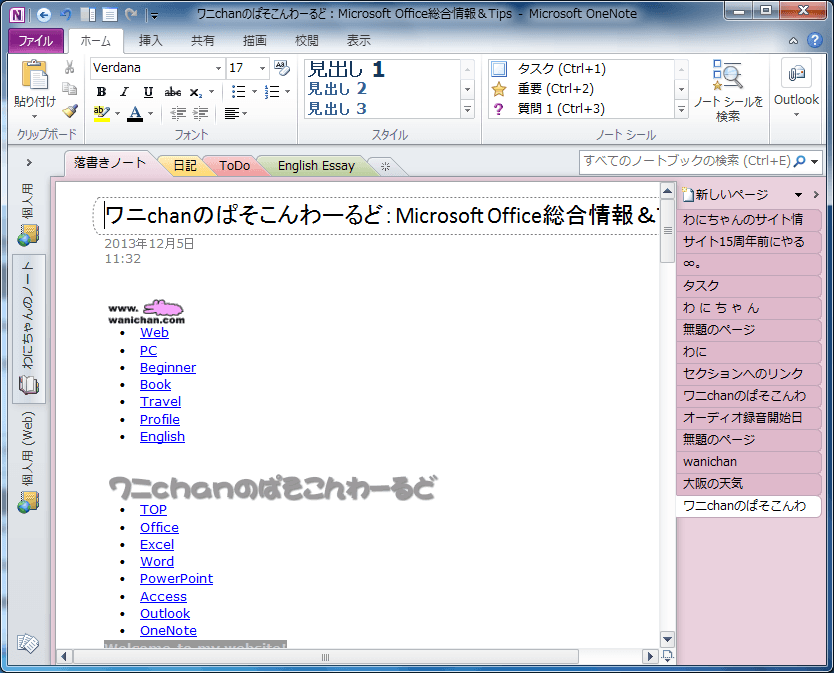Open highlight color dropdown arrow
Viewport: 834px width, 673px height.
(x=118, y=113)
